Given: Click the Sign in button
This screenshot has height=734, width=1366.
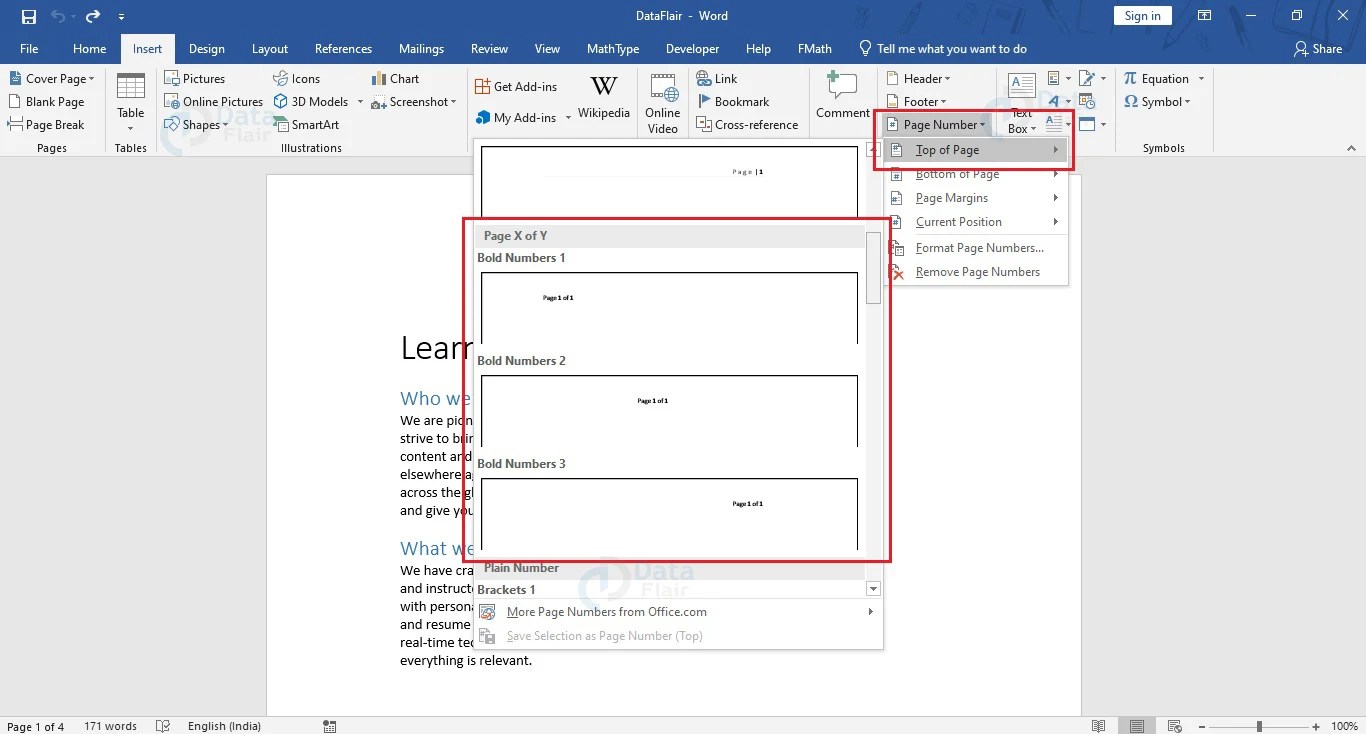Looking at the screenshot, I should (x=1142, y=15).
